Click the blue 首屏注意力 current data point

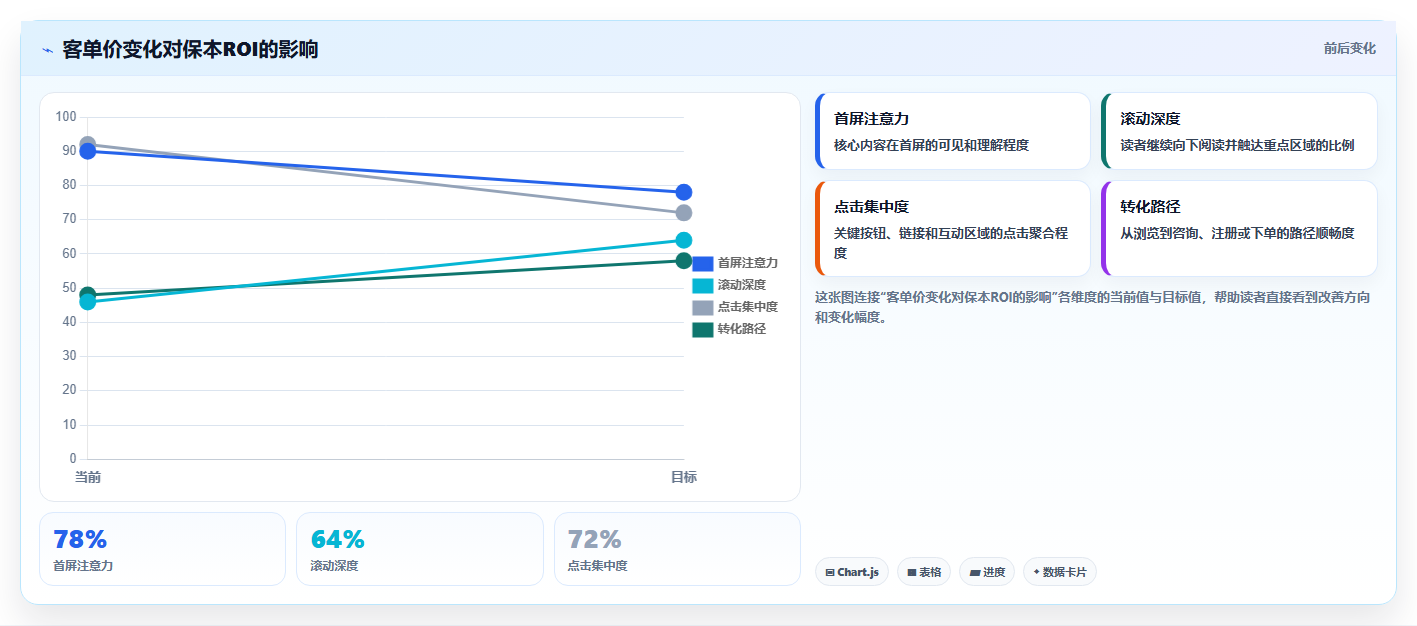[x=88, y=151]
